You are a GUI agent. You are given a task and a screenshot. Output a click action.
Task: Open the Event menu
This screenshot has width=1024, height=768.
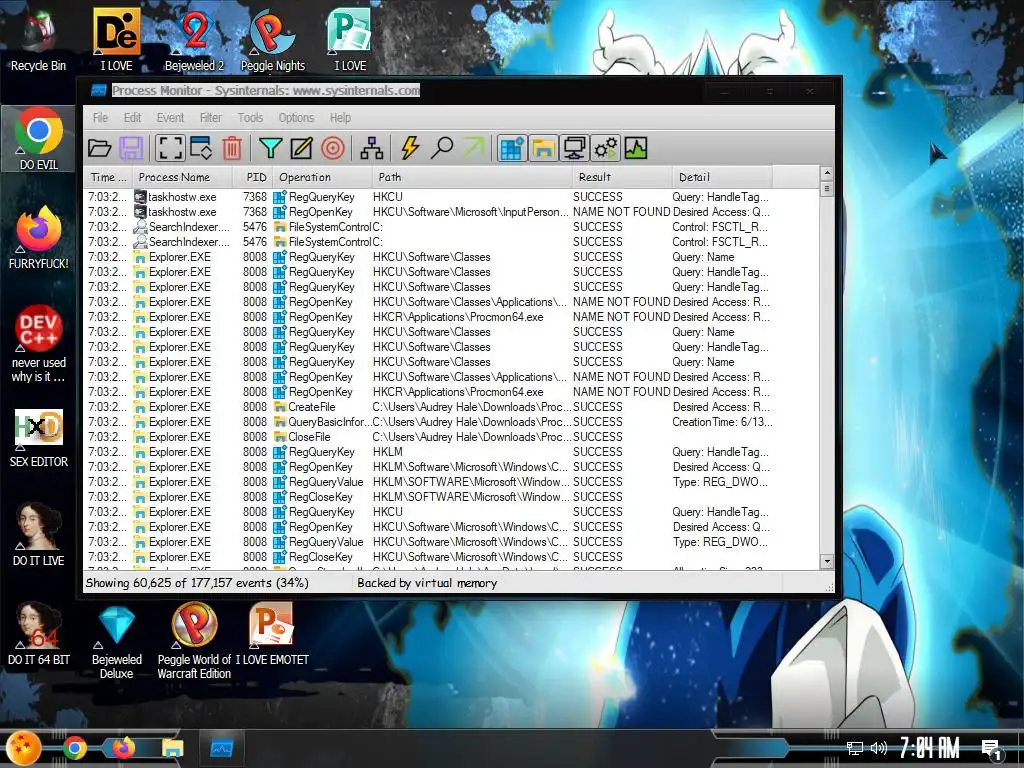(x=170, y=118)
